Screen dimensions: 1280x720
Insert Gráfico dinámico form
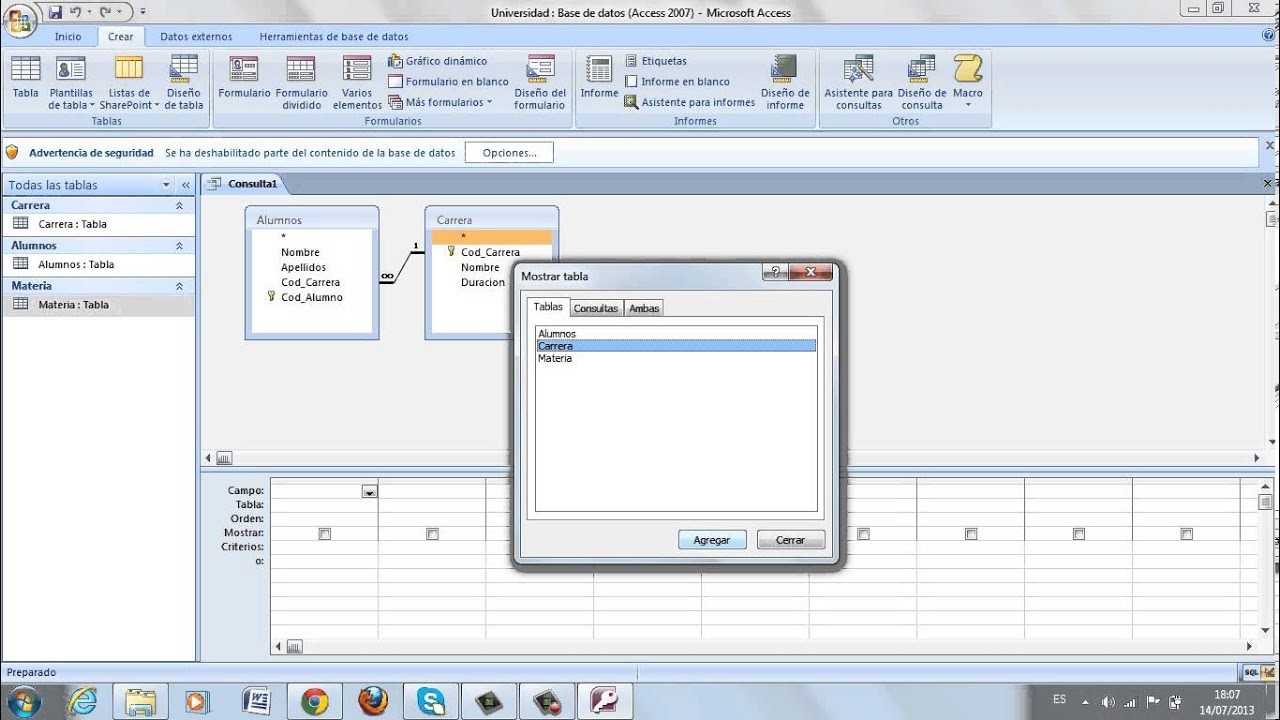coord(438,61)
